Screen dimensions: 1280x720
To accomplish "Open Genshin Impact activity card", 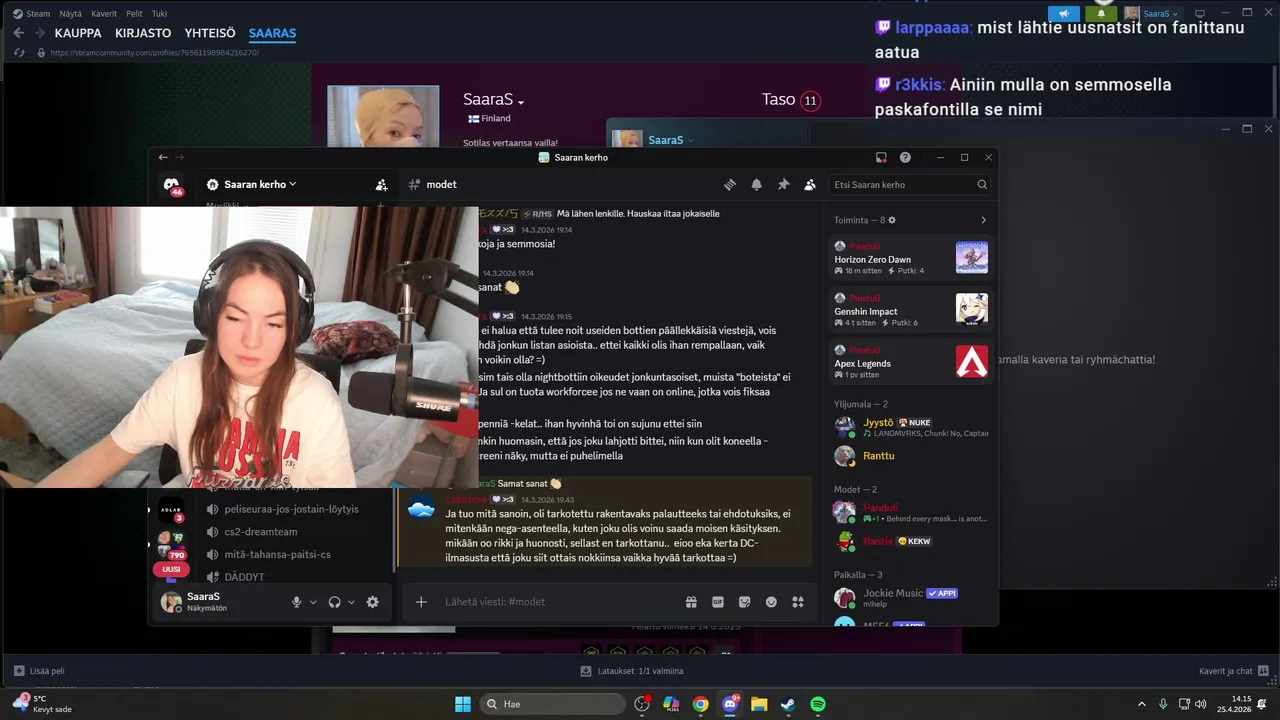I will tap(911, 310).
